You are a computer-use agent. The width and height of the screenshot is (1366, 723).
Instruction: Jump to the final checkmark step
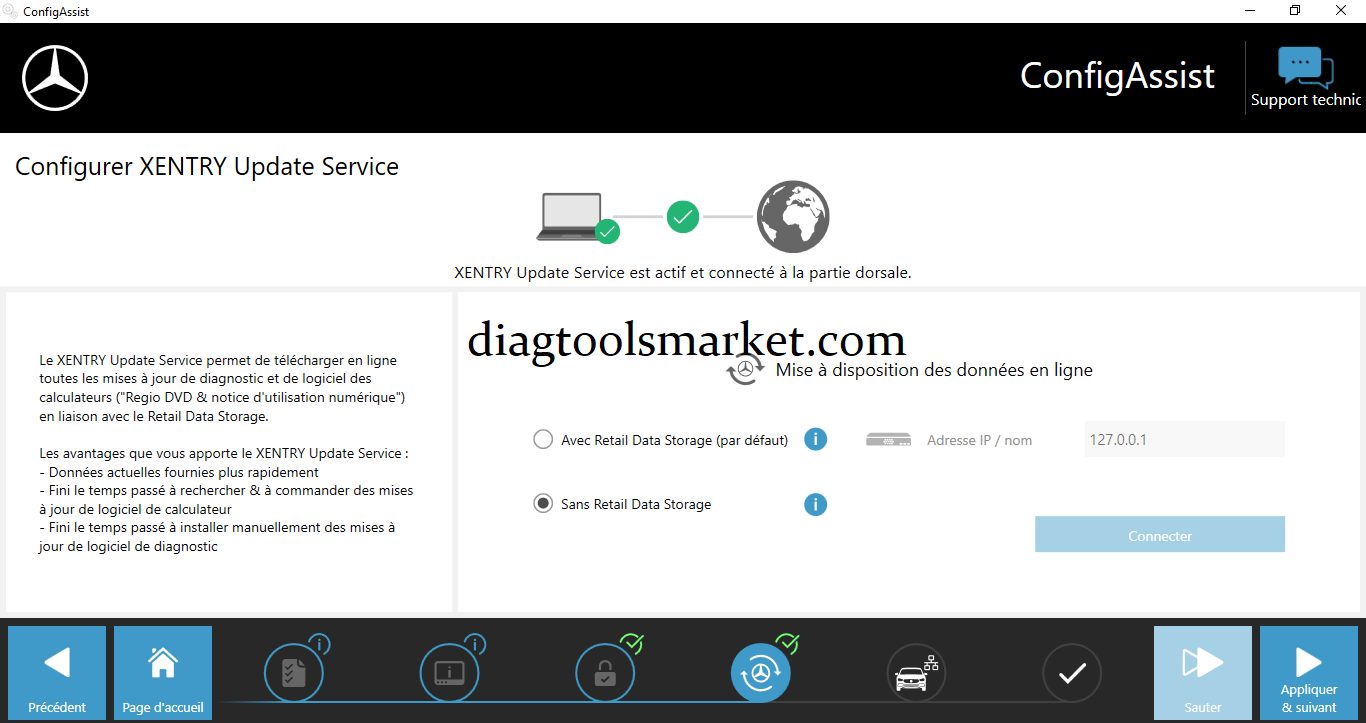(1072, 673)
